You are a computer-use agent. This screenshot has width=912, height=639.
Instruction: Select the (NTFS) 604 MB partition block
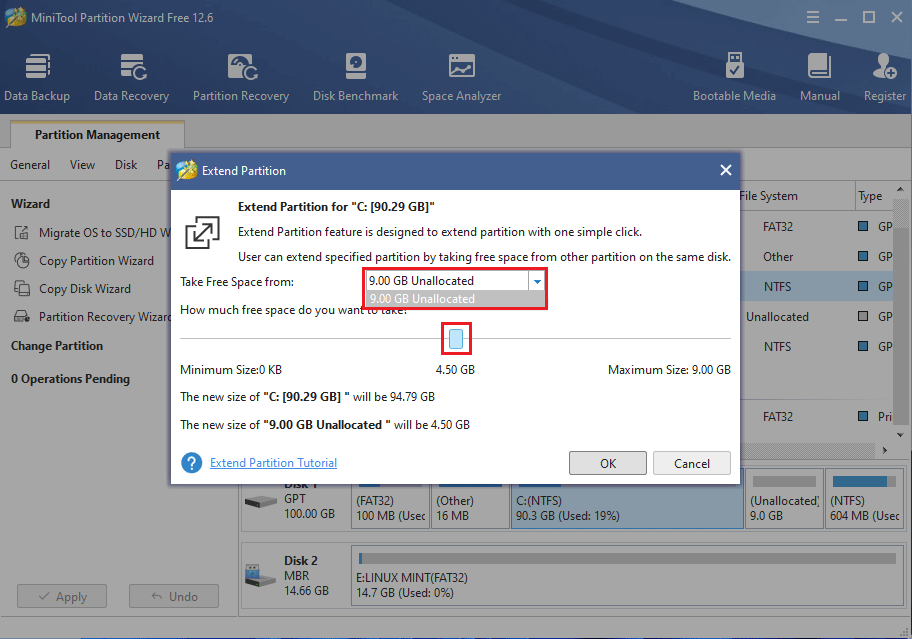coord(864,500)
